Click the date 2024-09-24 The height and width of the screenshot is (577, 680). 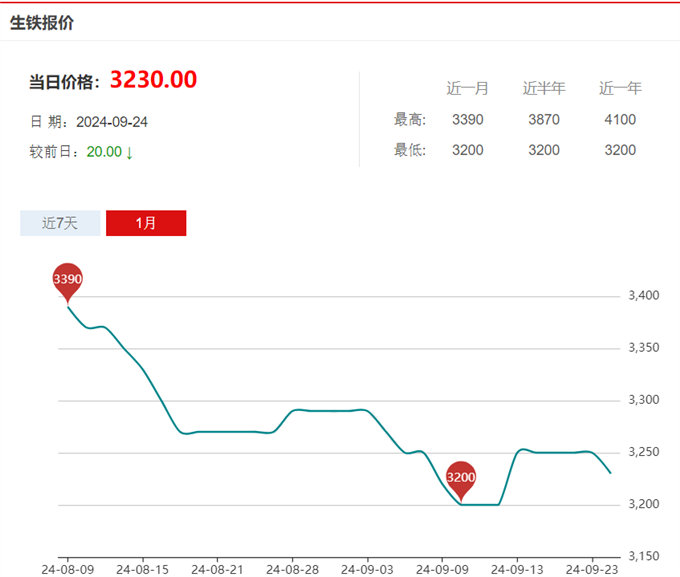click(x=112, y=122)
